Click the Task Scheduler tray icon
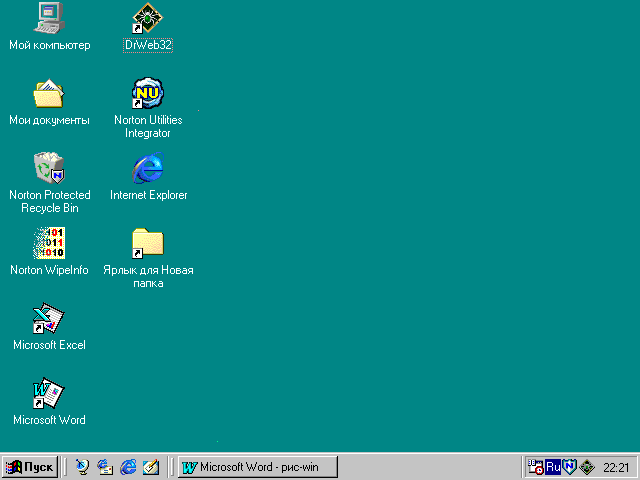Image resolution: width=640 pixels, height=480 pixels. pyautogui.click(x=536, y=467)
